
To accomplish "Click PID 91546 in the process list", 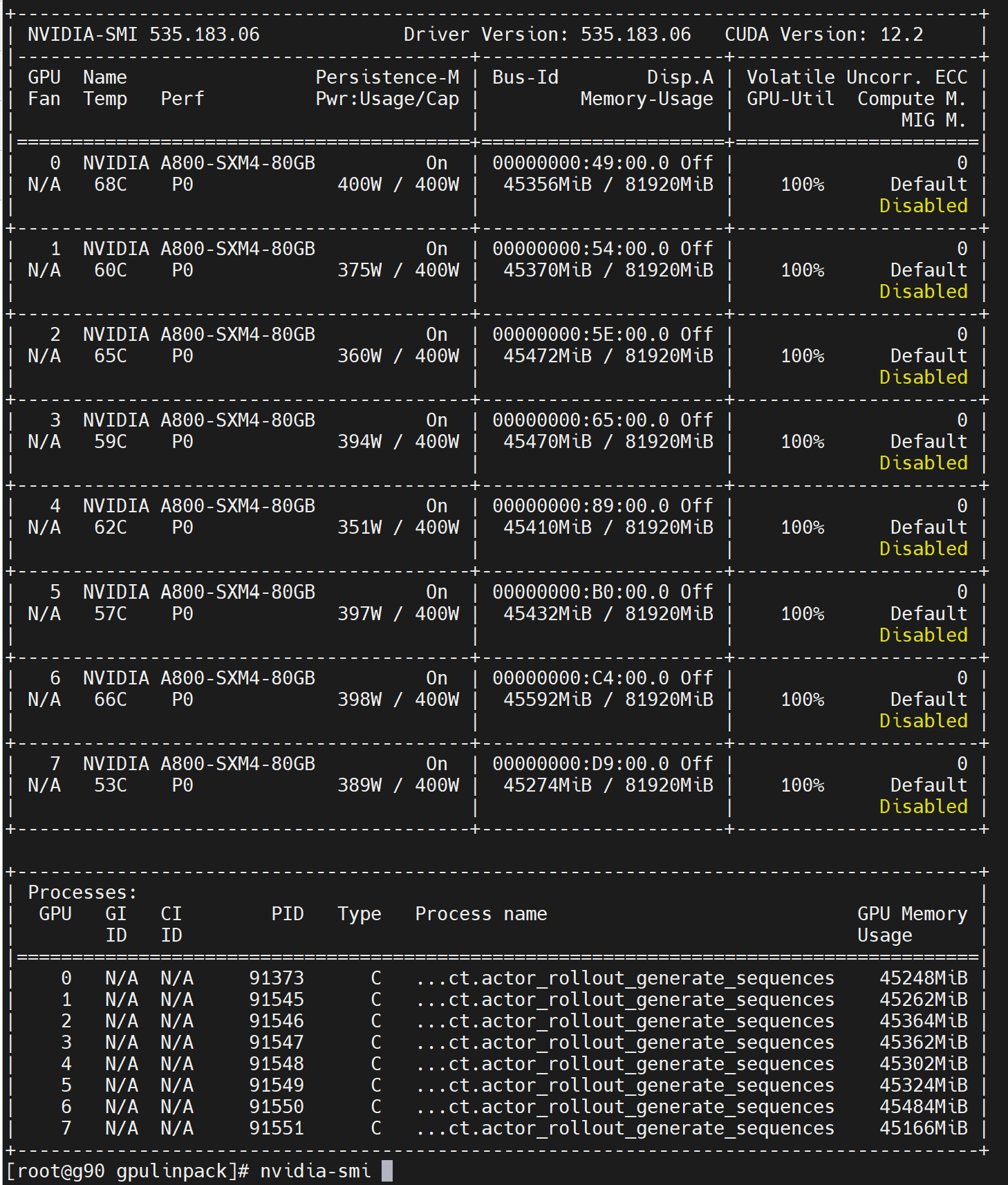I will [277, 1021].
